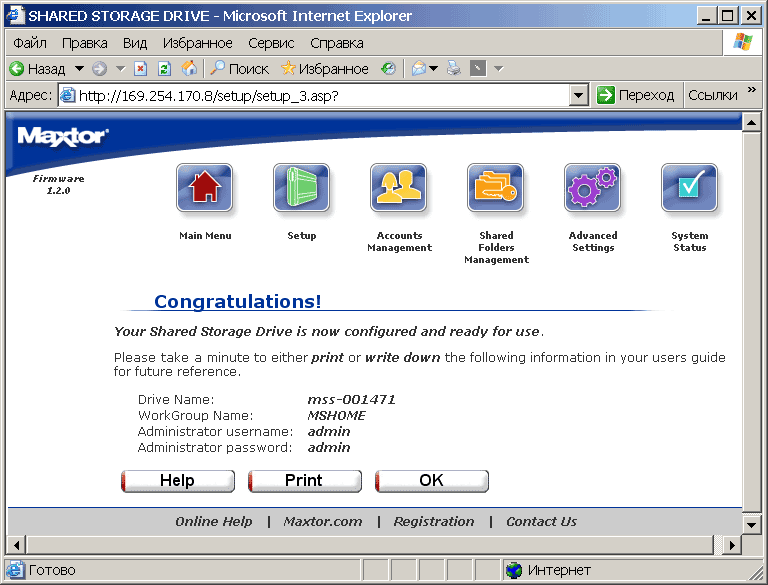Open the Setup drive icon
The height and width of the screenshot is (585, 768).
[301, 188]
